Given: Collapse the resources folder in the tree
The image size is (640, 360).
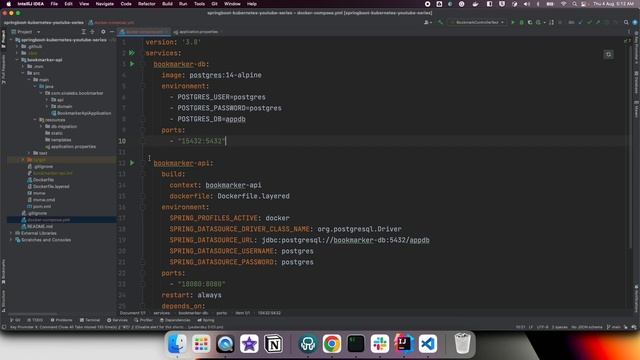Looking at the screenshot, I should tap(35, 120).
